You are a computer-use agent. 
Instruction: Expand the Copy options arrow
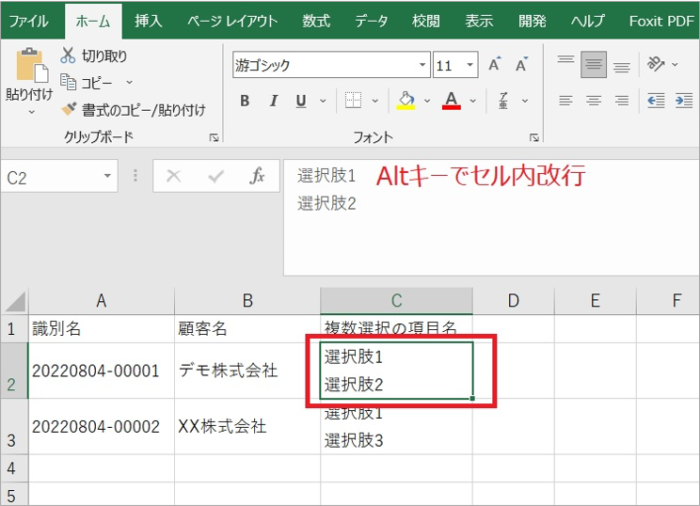click(x=129, y=82)
